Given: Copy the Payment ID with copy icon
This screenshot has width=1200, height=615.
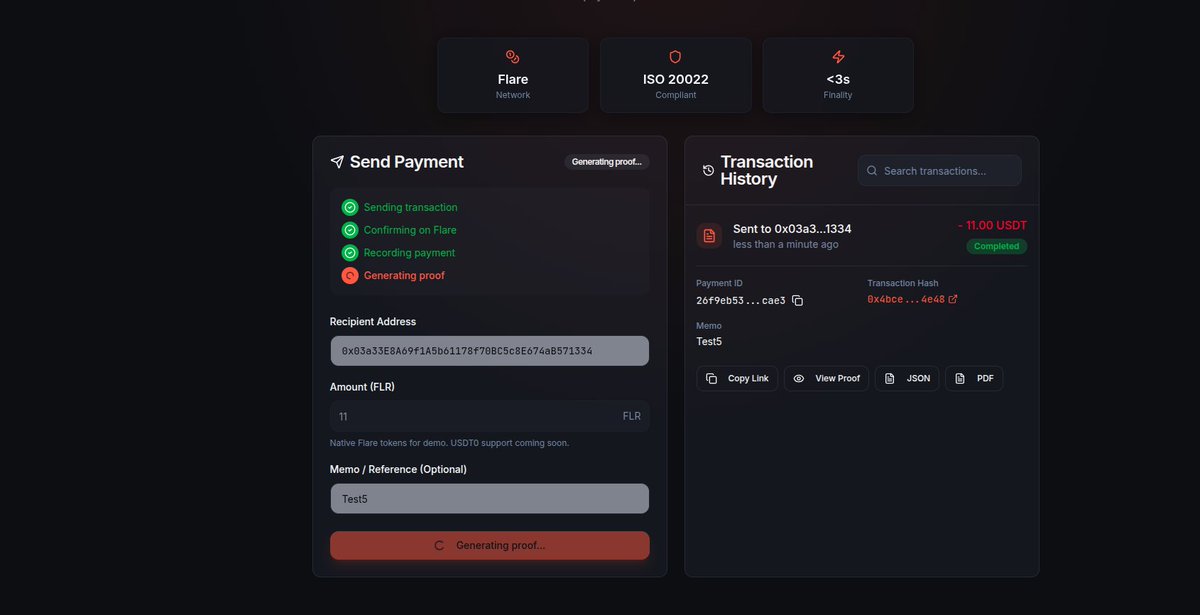Looking at the screenshot, I should point(797,300).
